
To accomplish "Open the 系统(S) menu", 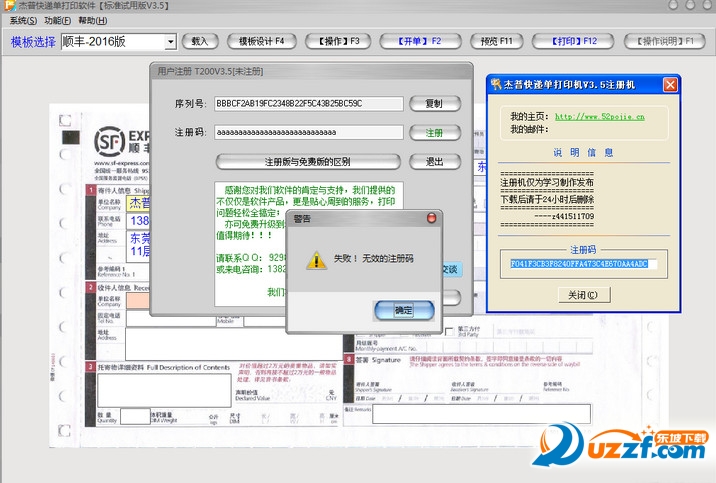I will click(x=23, y=21).
